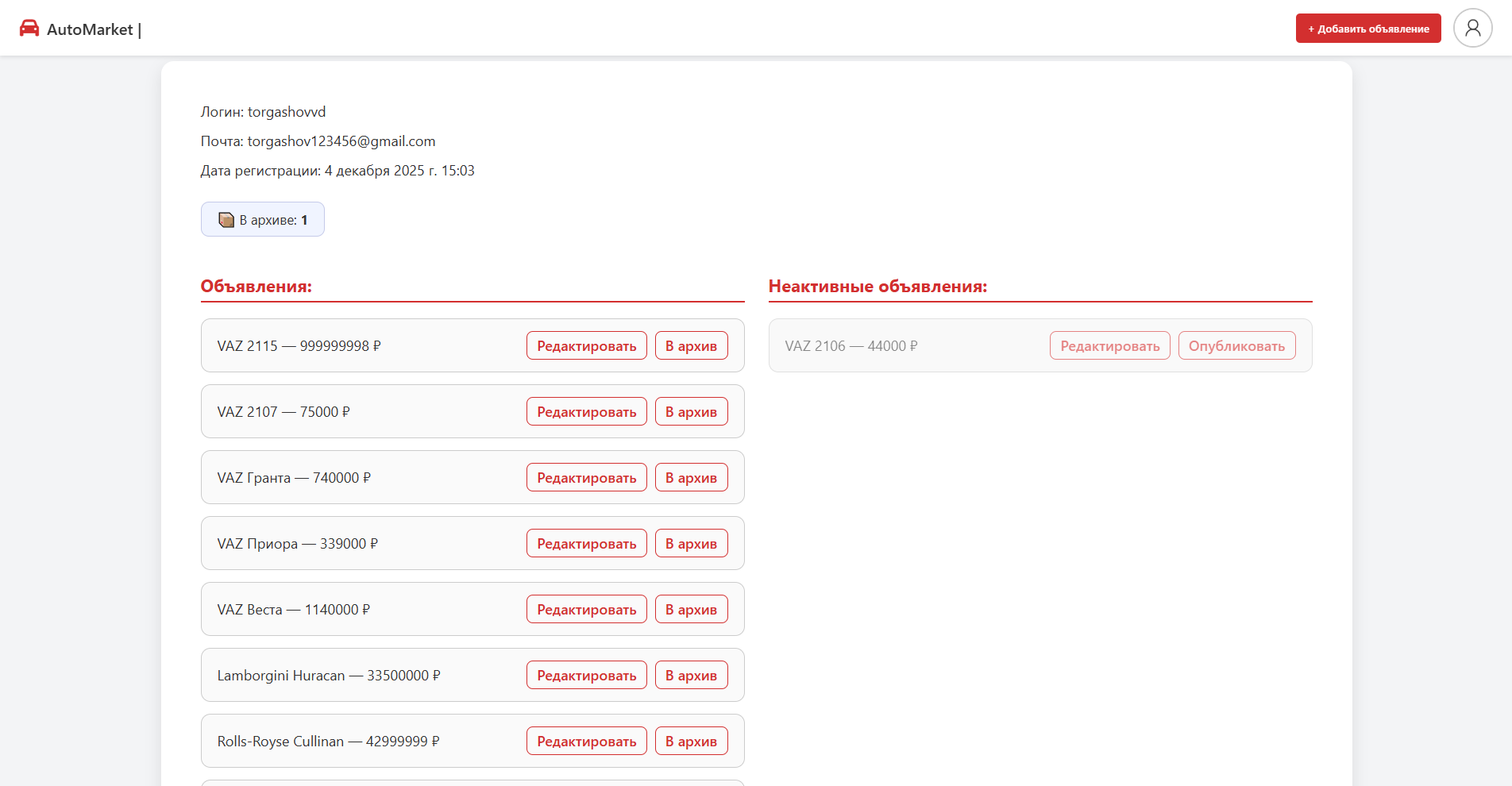Open the AutoMarket home link
The image size is (1512, 786).
tap(90, 29)
